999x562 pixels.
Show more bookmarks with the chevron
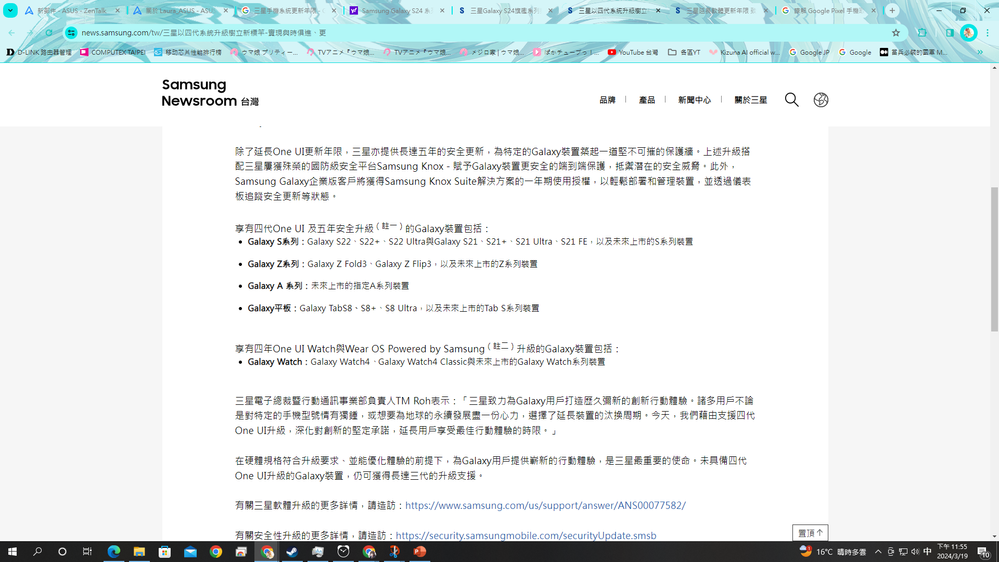click(x=980, y=52)
